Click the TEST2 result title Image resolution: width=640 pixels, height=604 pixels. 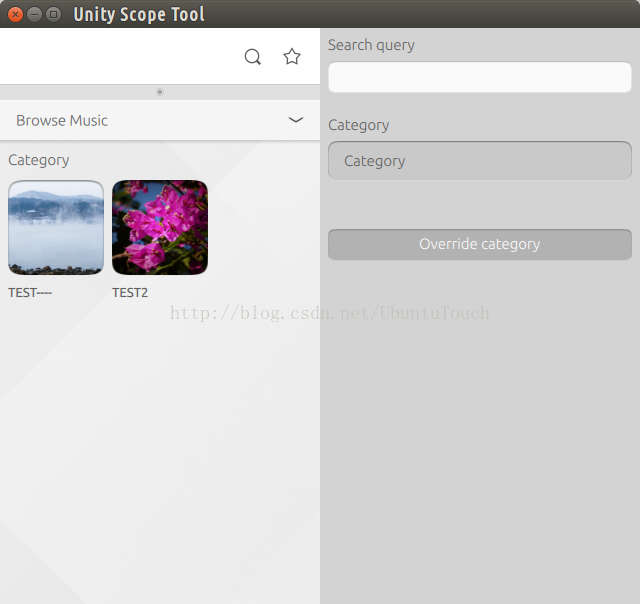130,293
